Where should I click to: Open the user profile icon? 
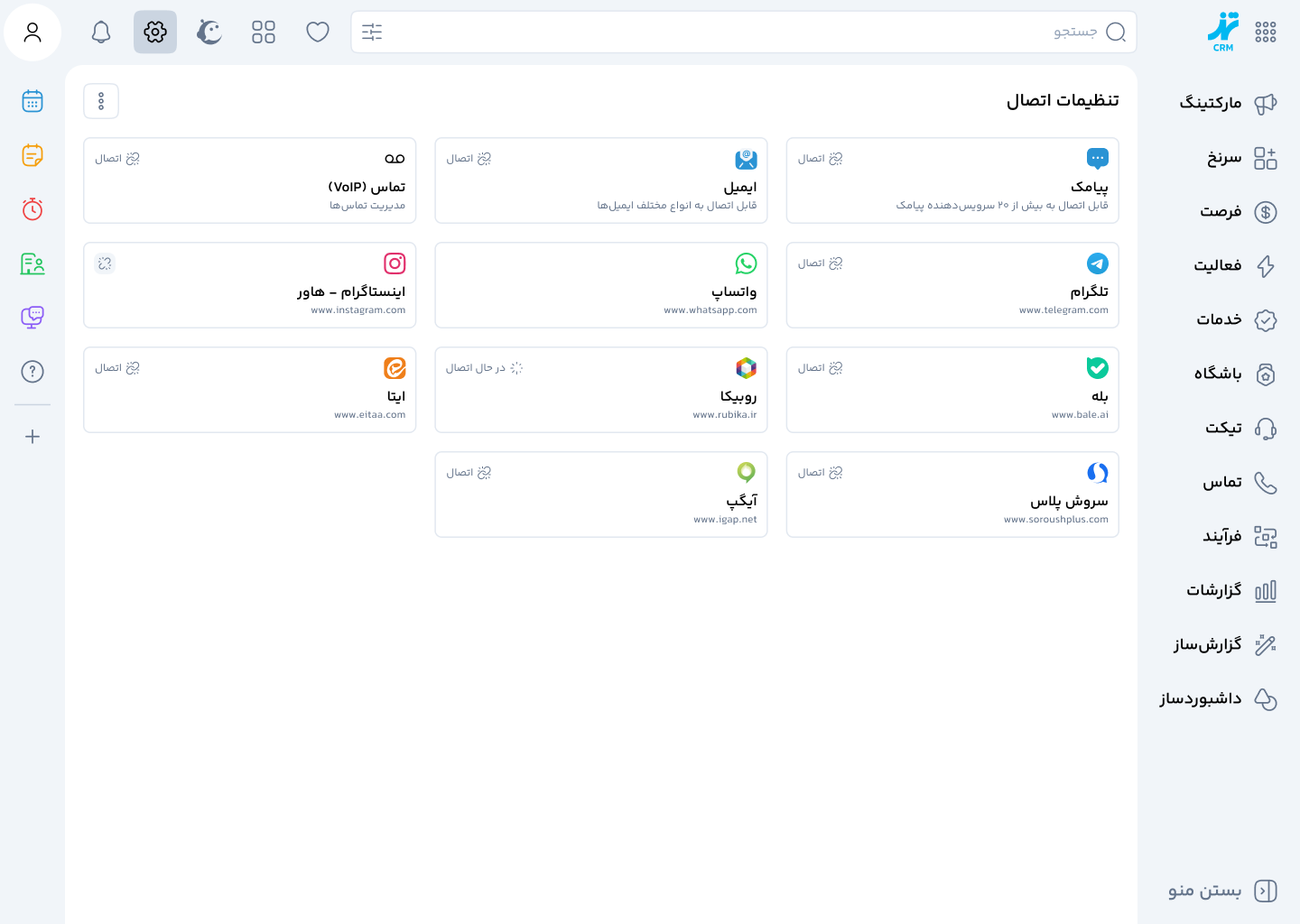[x=32, y=32]
